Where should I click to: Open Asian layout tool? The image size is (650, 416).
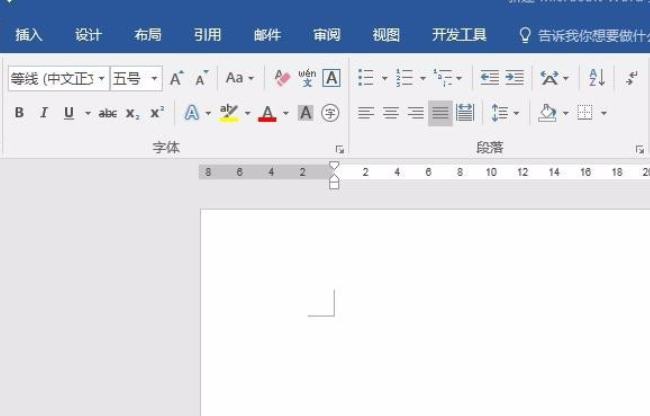tap(550, 78)
